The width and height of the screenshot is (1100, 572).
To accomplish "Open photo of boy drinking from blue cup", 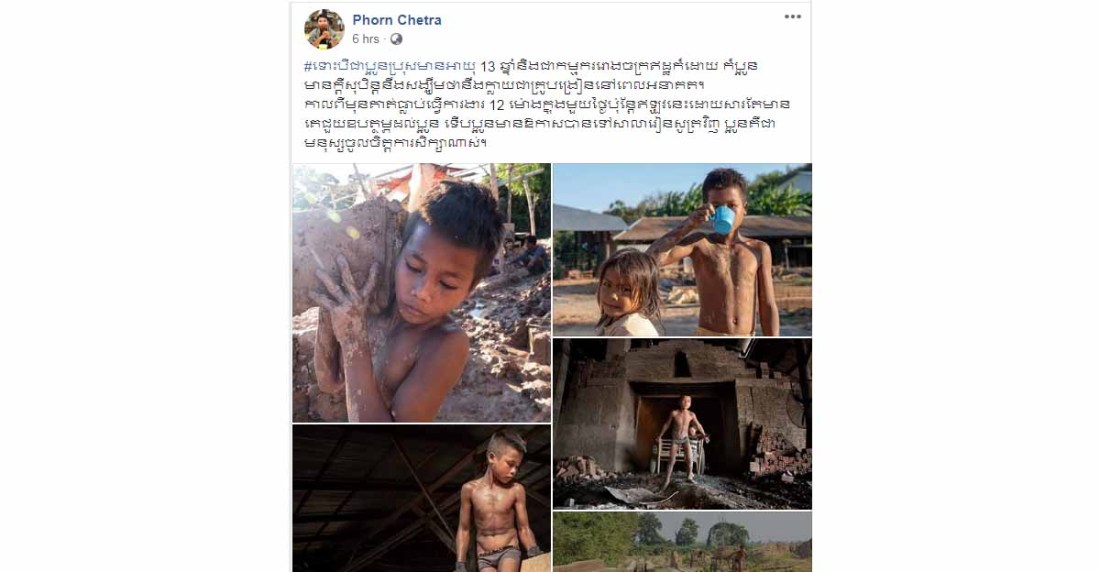I will (682, 249).
